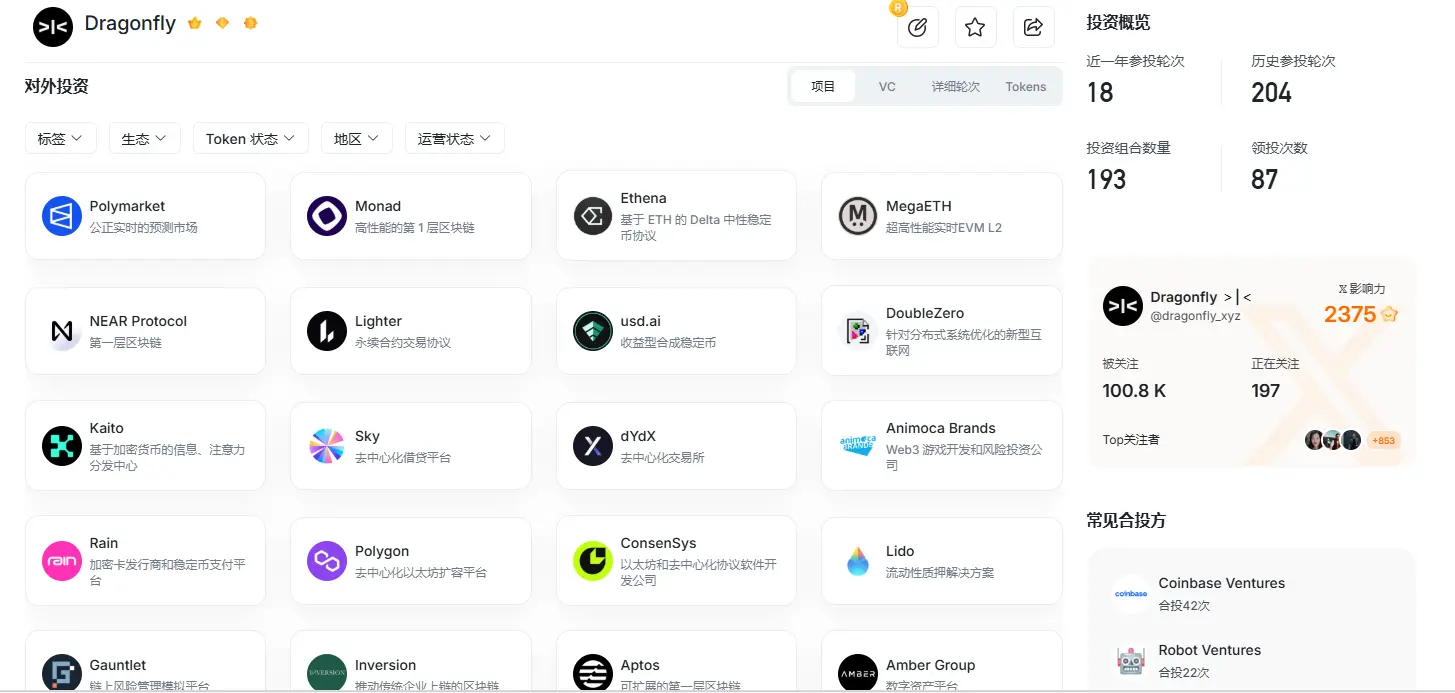The image size is (1455, 693).
Task: Click the share icon in the top bar
Action: pos(1033,27)
